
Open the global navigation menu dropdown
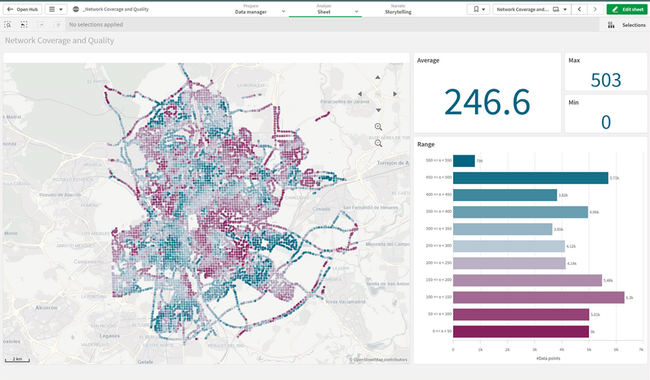[56, 9]
